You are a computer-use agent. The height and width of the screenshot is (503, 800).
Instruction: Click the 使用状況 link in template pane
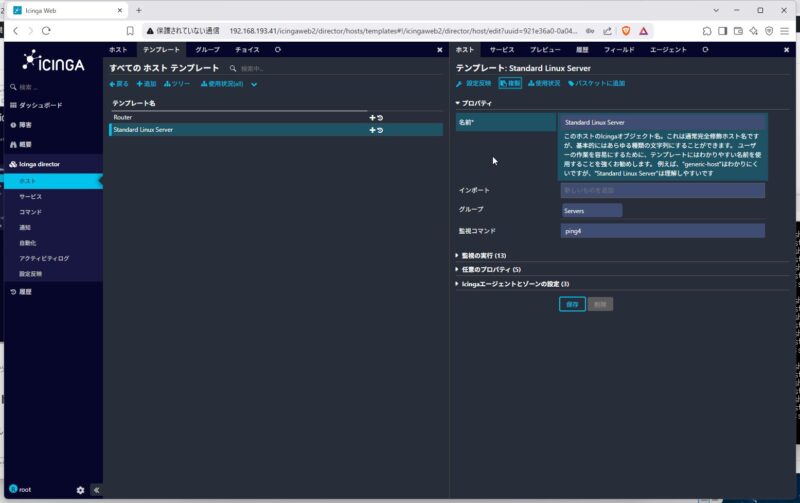(x=544, y=84)
